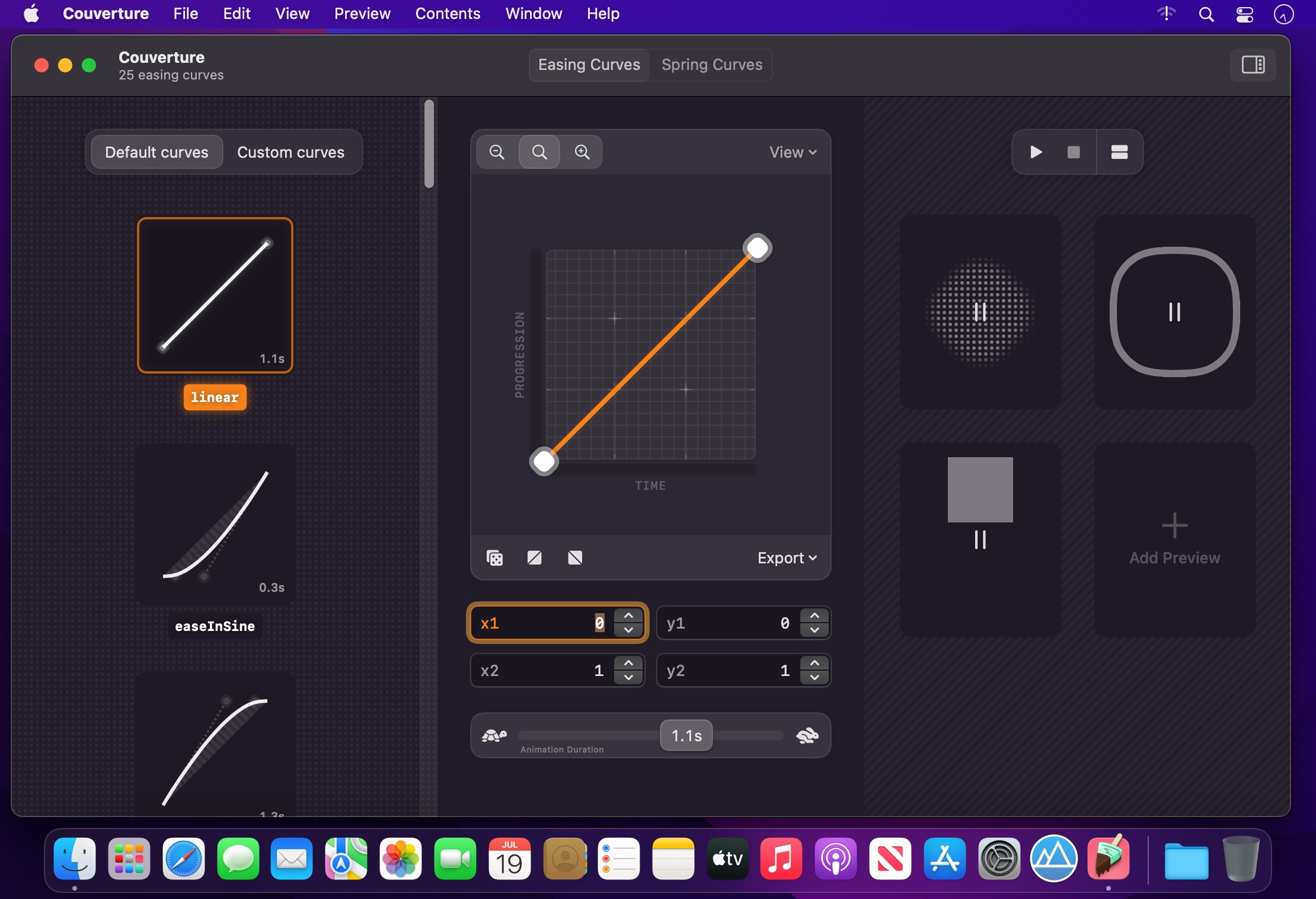Open the View dropdown menu
1316x899 pixels.
coord(793,152)
